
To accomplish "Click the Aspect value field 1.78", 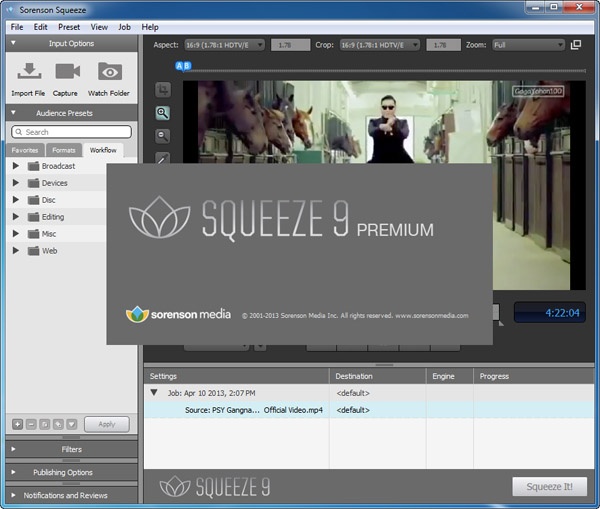I will pos(290,45).
